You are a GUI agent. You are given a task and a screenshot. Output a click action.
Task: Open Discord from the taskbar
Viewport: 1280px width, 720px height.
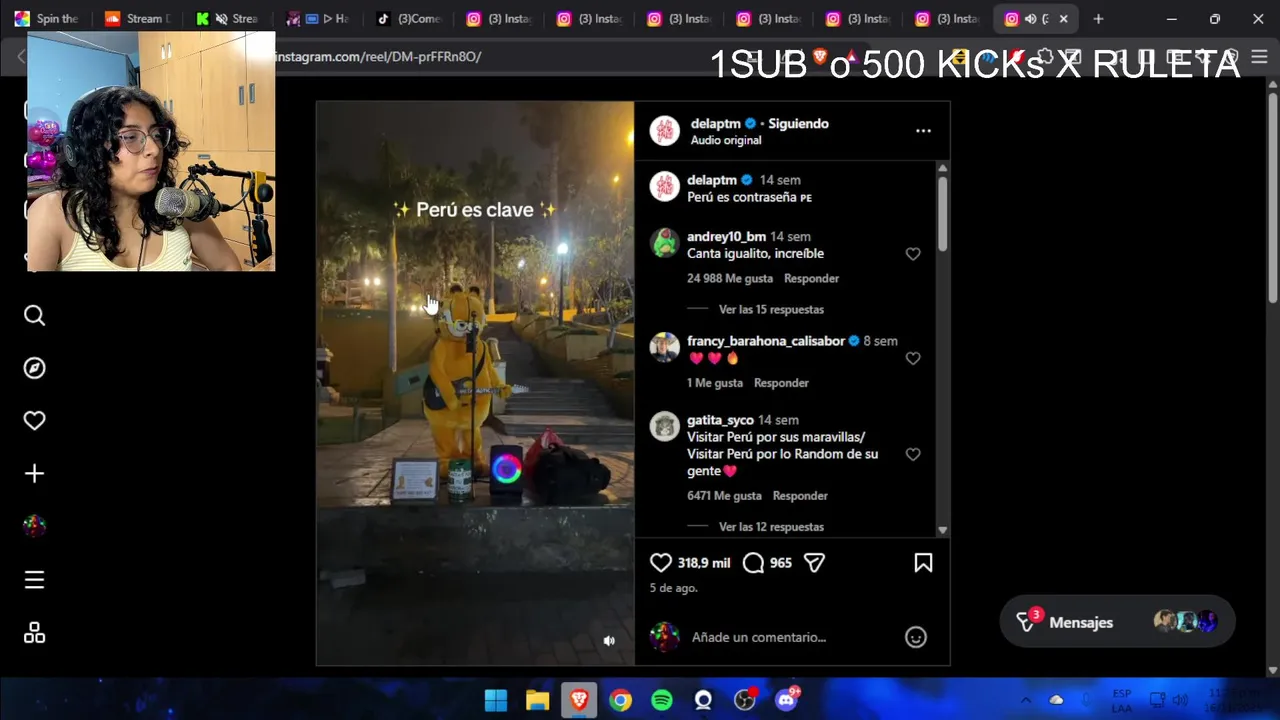(787, 700)
